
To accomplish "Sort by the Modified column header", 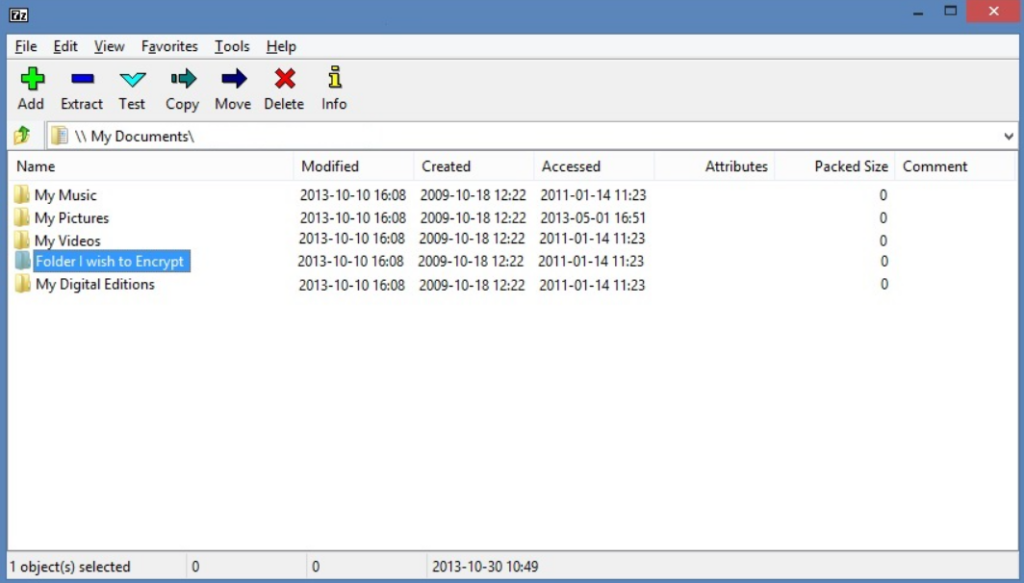I will pyautogui.click(x=353, y=166).
